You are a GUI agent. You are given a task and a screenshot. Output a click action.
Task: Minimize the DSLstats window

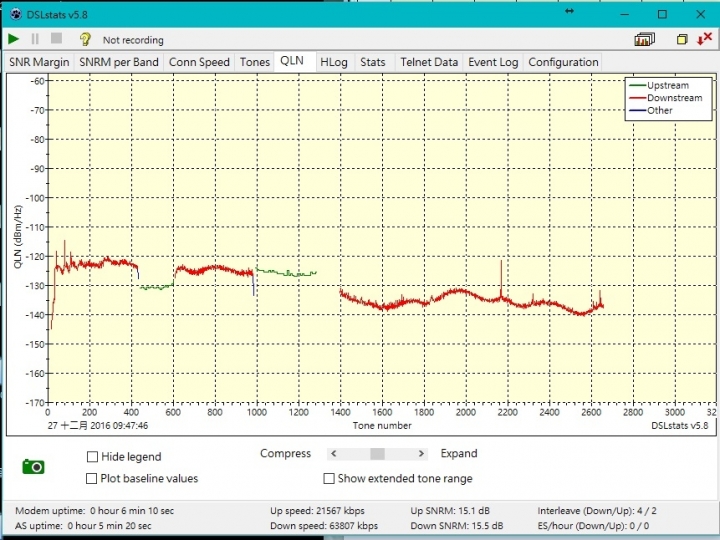(624, 14)
